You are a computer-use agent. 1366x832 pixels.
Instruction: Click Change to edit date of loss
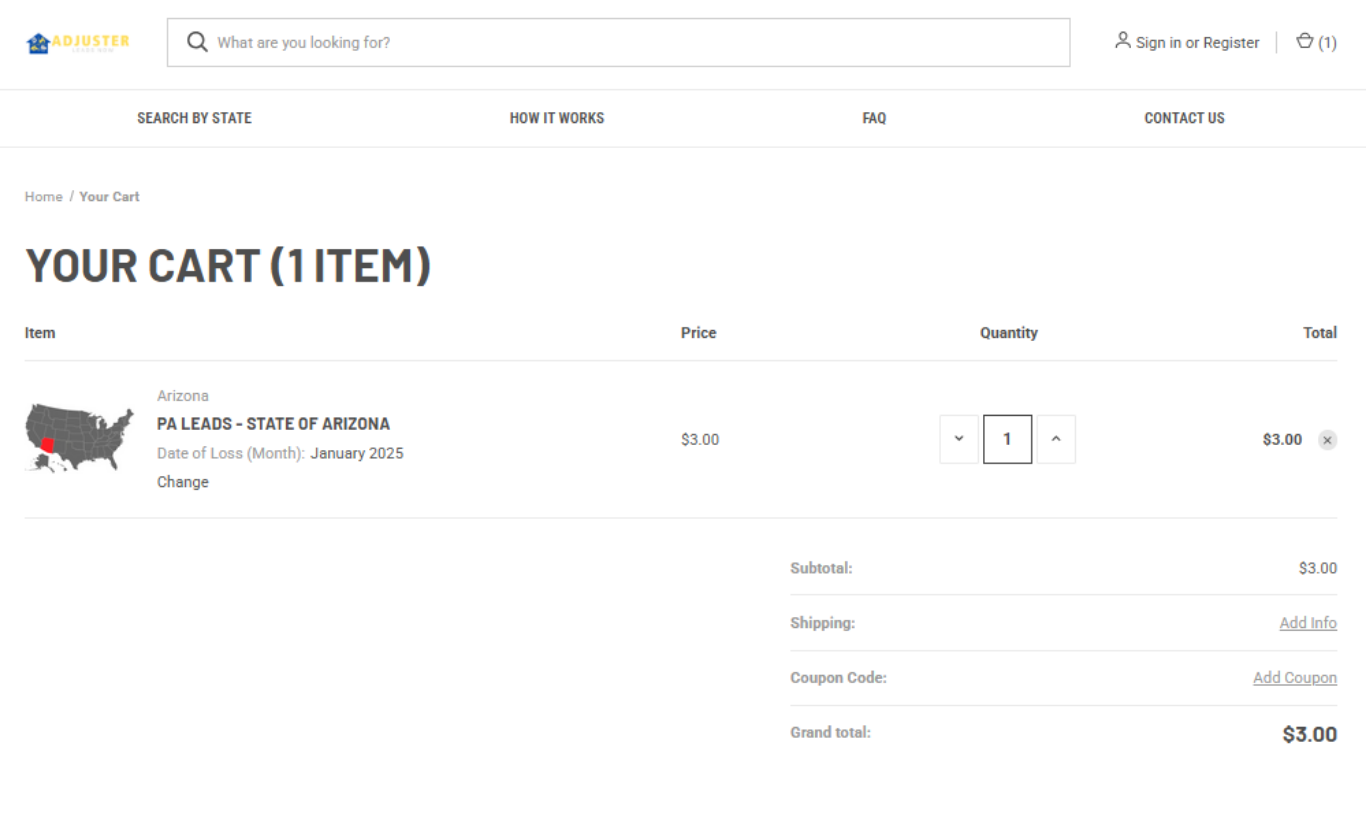tap(183, 482)
